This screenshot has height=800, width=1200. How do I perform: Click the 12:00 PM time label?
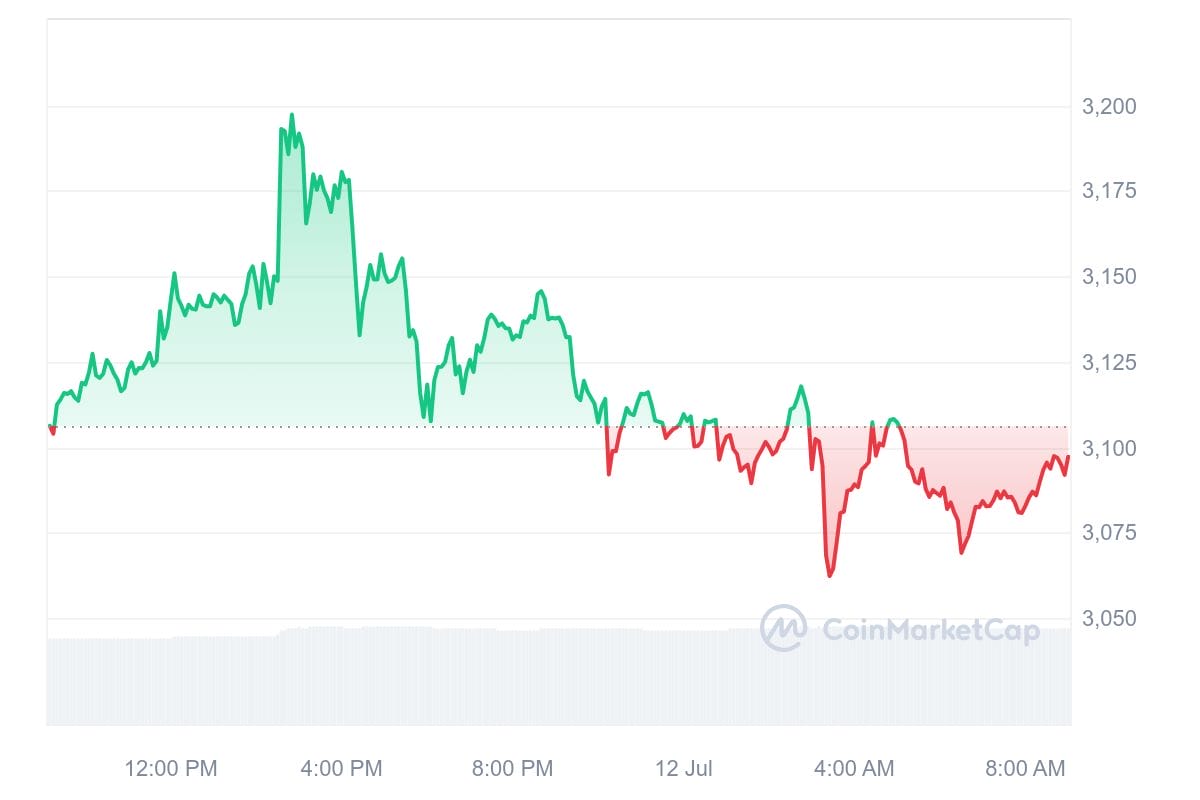pos(171,769)
